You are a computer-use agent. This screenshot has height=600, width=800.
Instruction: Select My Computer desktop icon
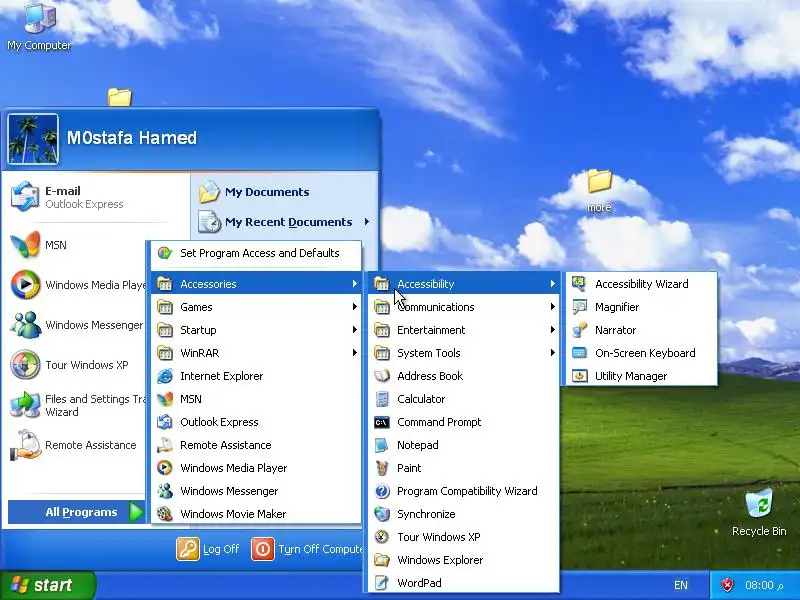coord(39,26)
